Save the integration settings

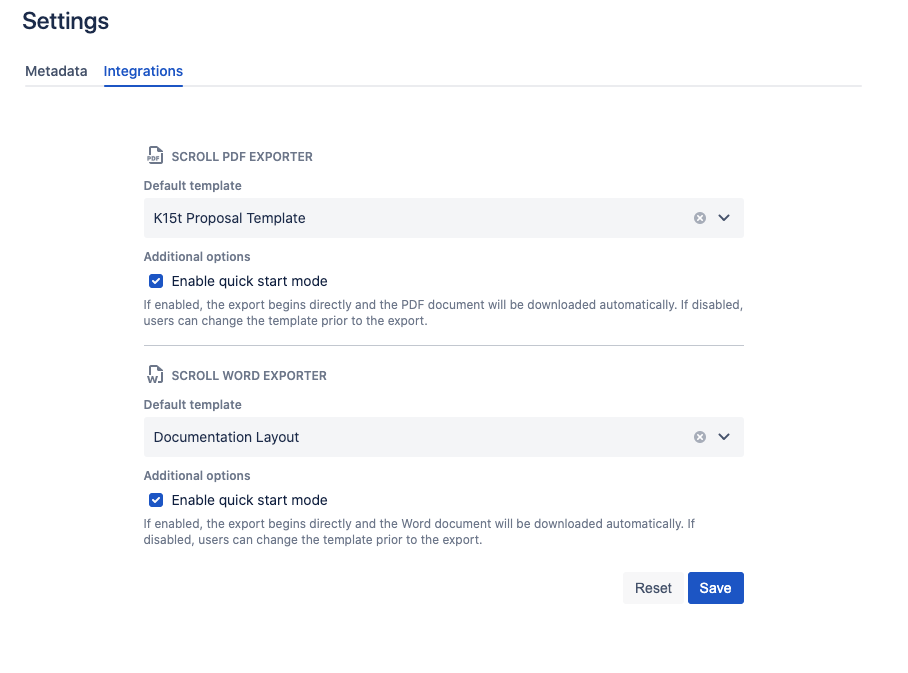[715, 588]
